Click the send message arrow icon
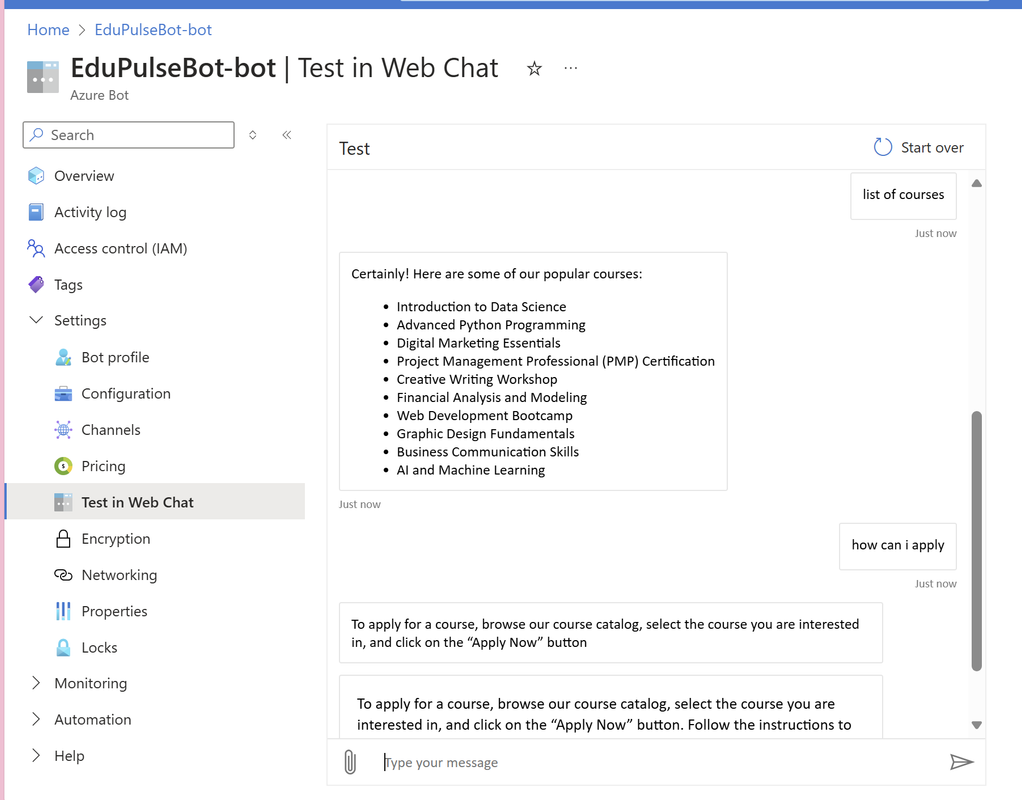Viewport: 1022px width, 800px height. coord(961,762)
